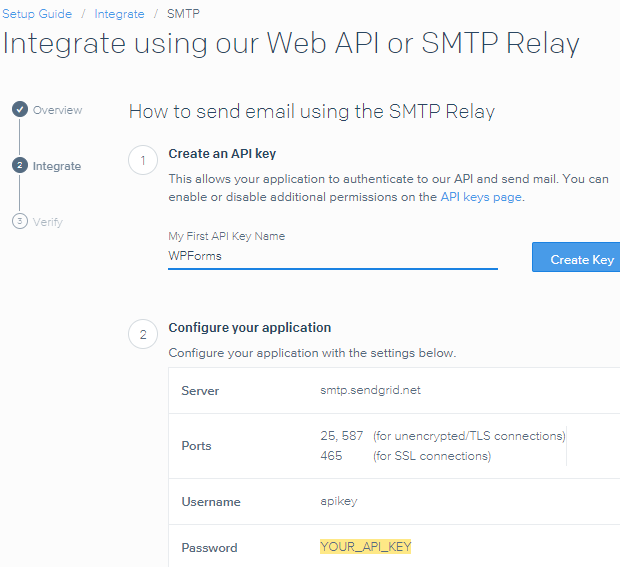
Task: Click the step 2 circle beside Configure your application
Action: coord(143,335)
